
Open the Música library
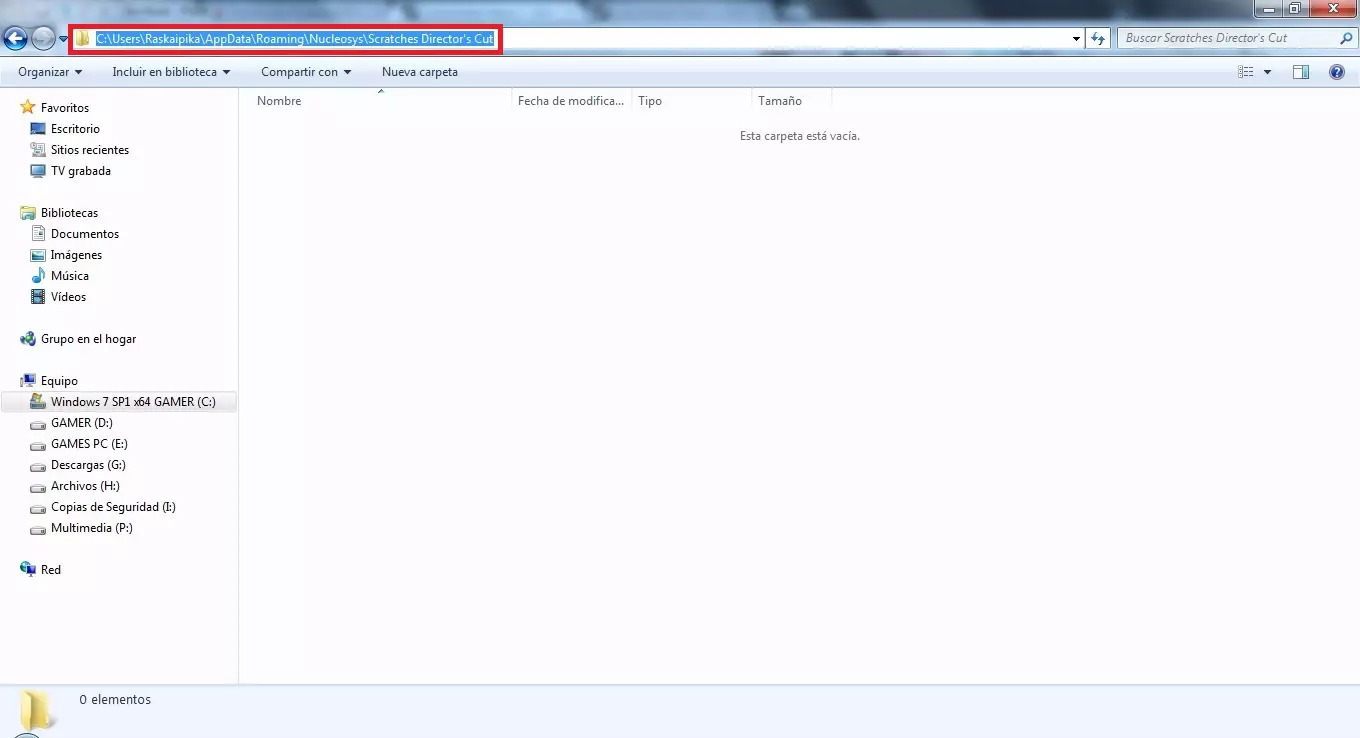70,276
